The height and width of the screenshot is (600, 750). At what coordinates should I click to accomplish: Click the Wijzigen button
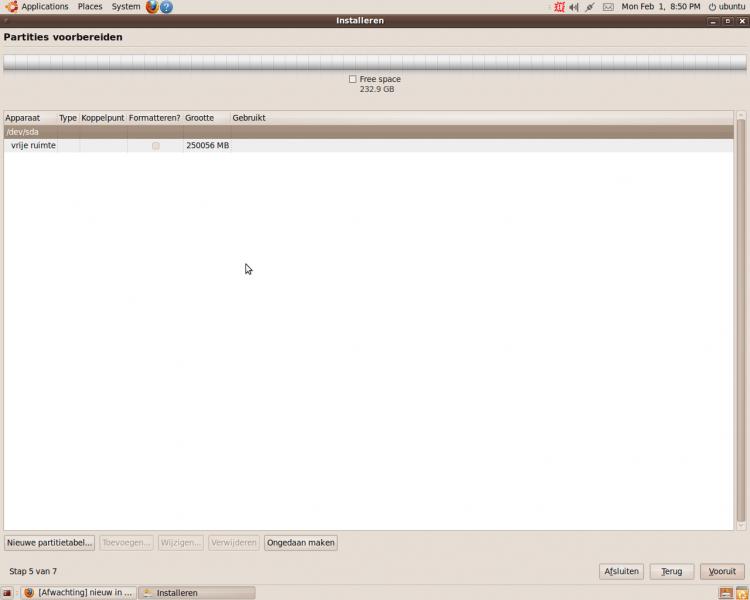point(180,543)
